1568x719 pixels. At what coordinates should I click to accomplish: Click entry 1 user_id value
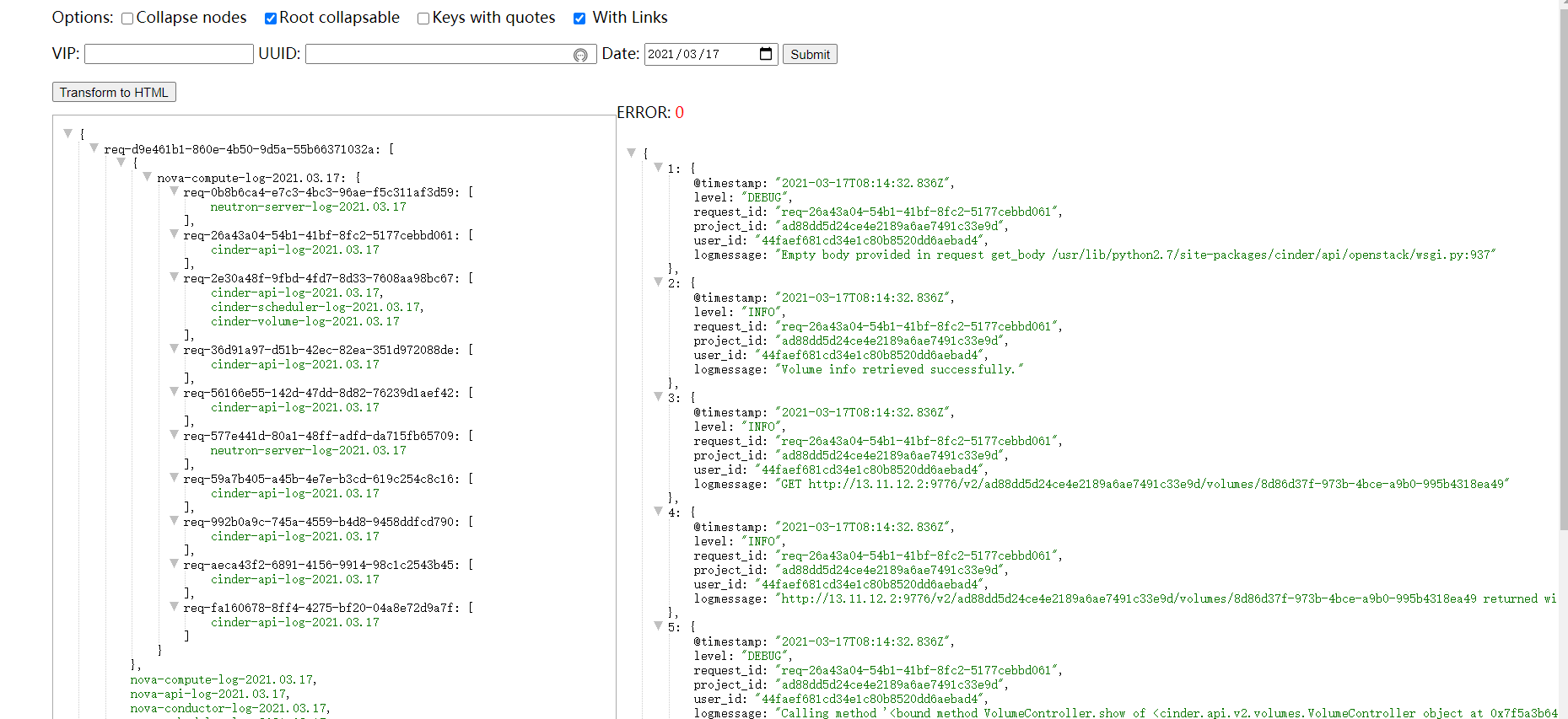[870, 240]
